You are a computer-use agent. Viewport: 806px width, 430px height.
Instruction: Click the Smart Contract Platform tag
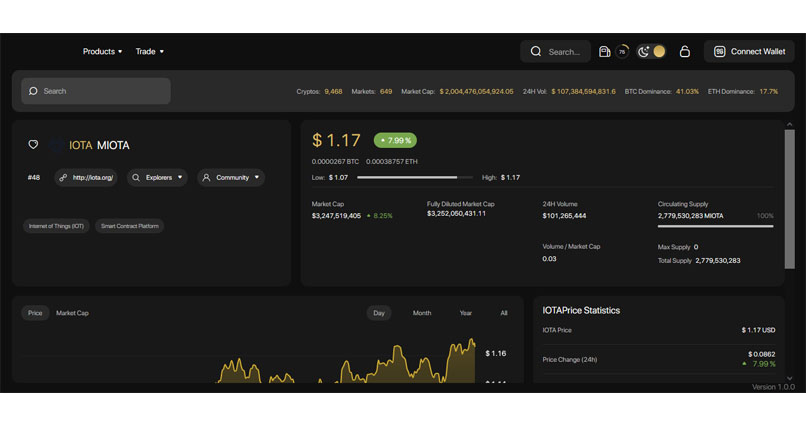(x=130, y=226)
